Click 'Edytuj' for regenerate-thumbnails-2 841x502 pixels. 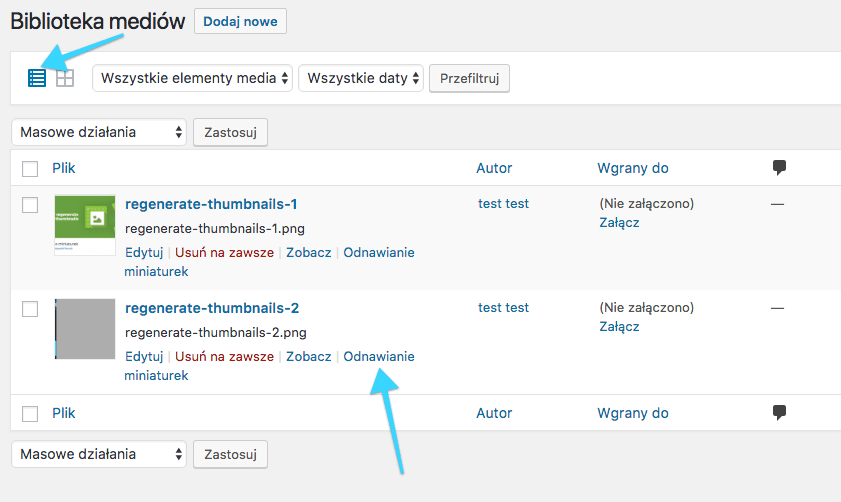(x=144, y=357)
